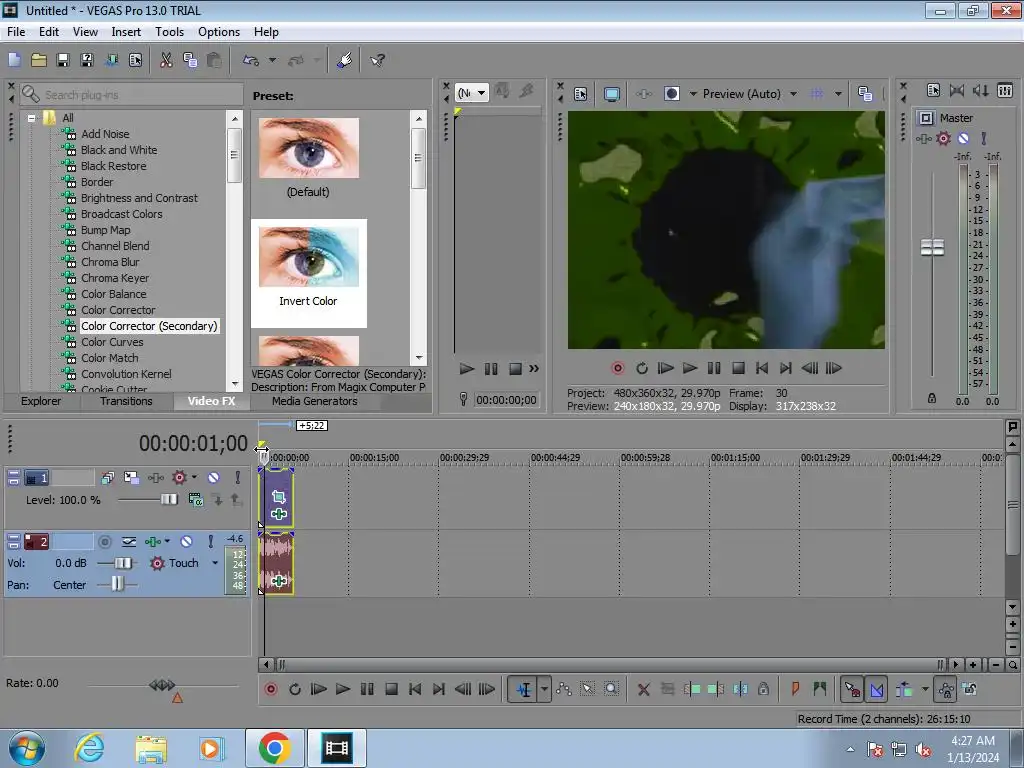
Task: Click the Delete X icon in timeline toolbar
Action: (x=644, y=689)
